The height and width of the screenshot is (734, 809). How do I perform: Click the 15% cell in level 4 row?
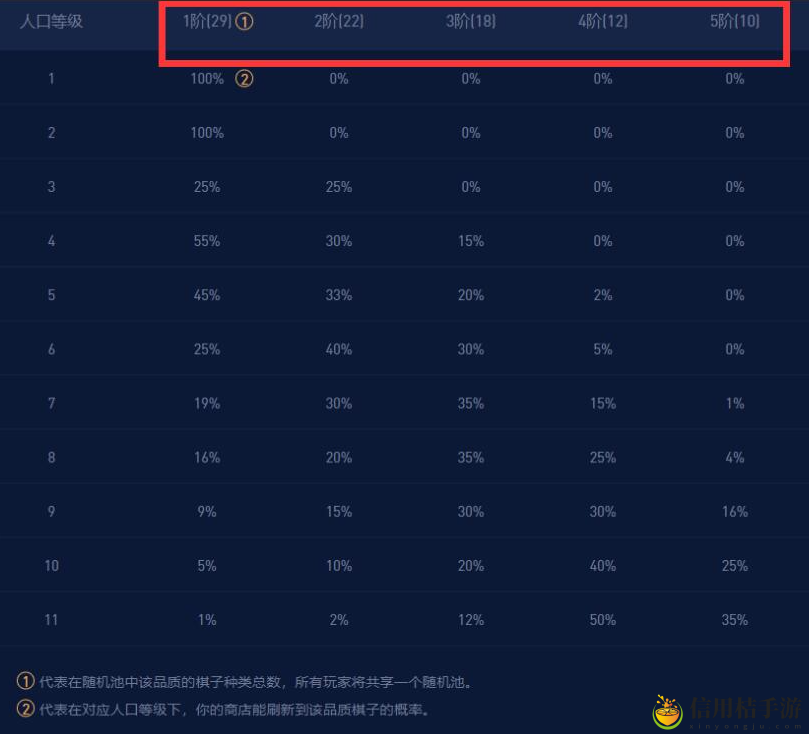(471, 241)
